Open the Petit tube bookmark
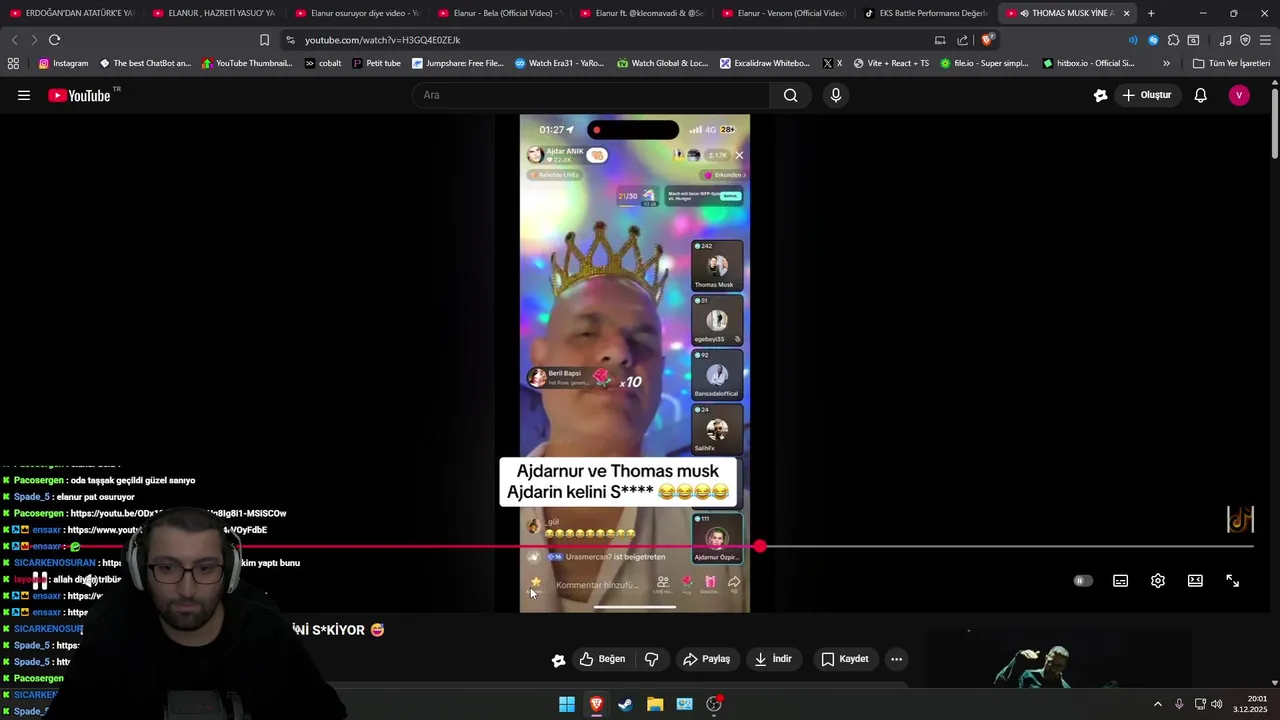 [x=376, y=63]
